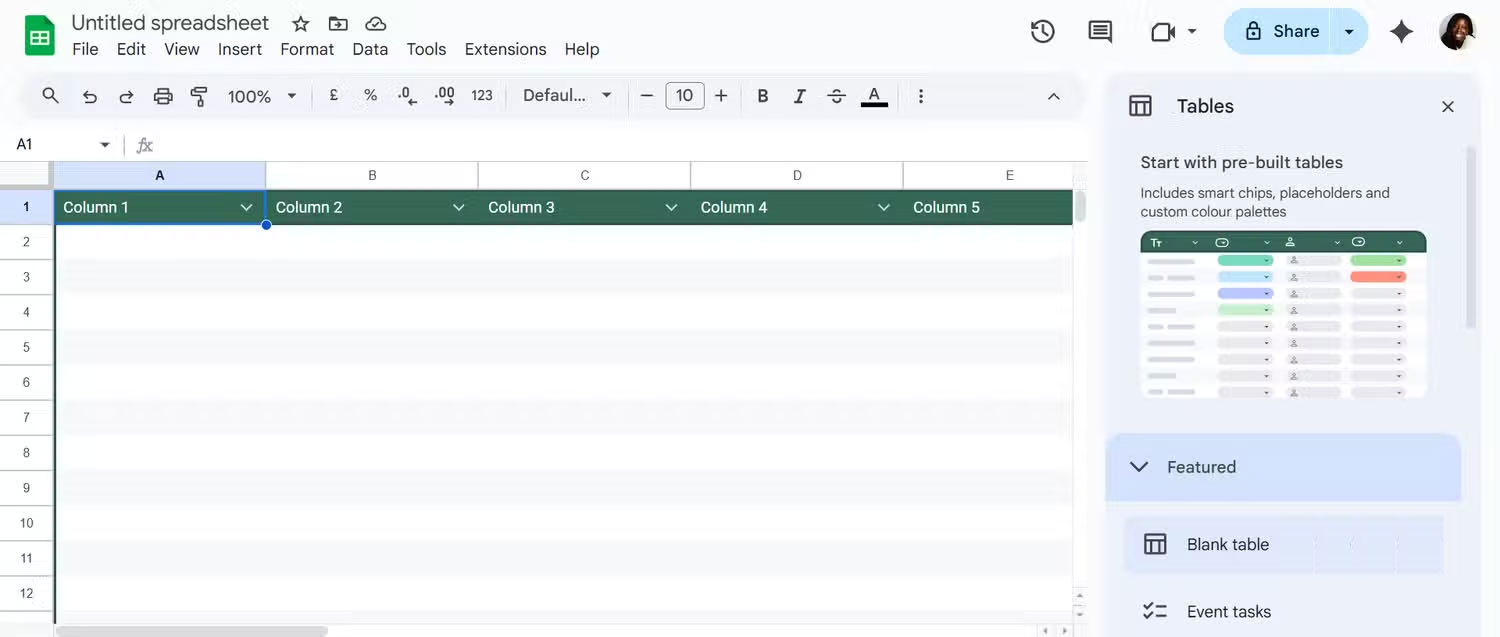Open the Extensions menu

(505, 48)
